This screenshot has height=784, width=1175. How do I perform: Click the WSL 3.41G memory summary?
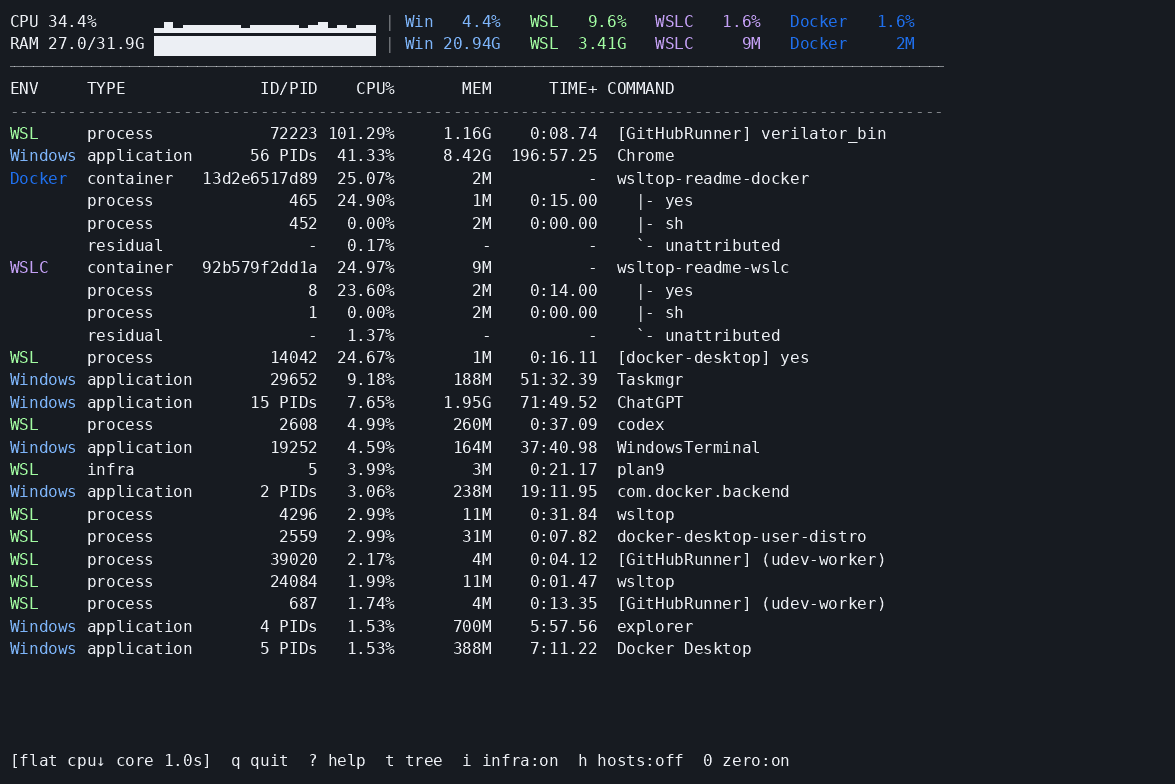point(578,43)
